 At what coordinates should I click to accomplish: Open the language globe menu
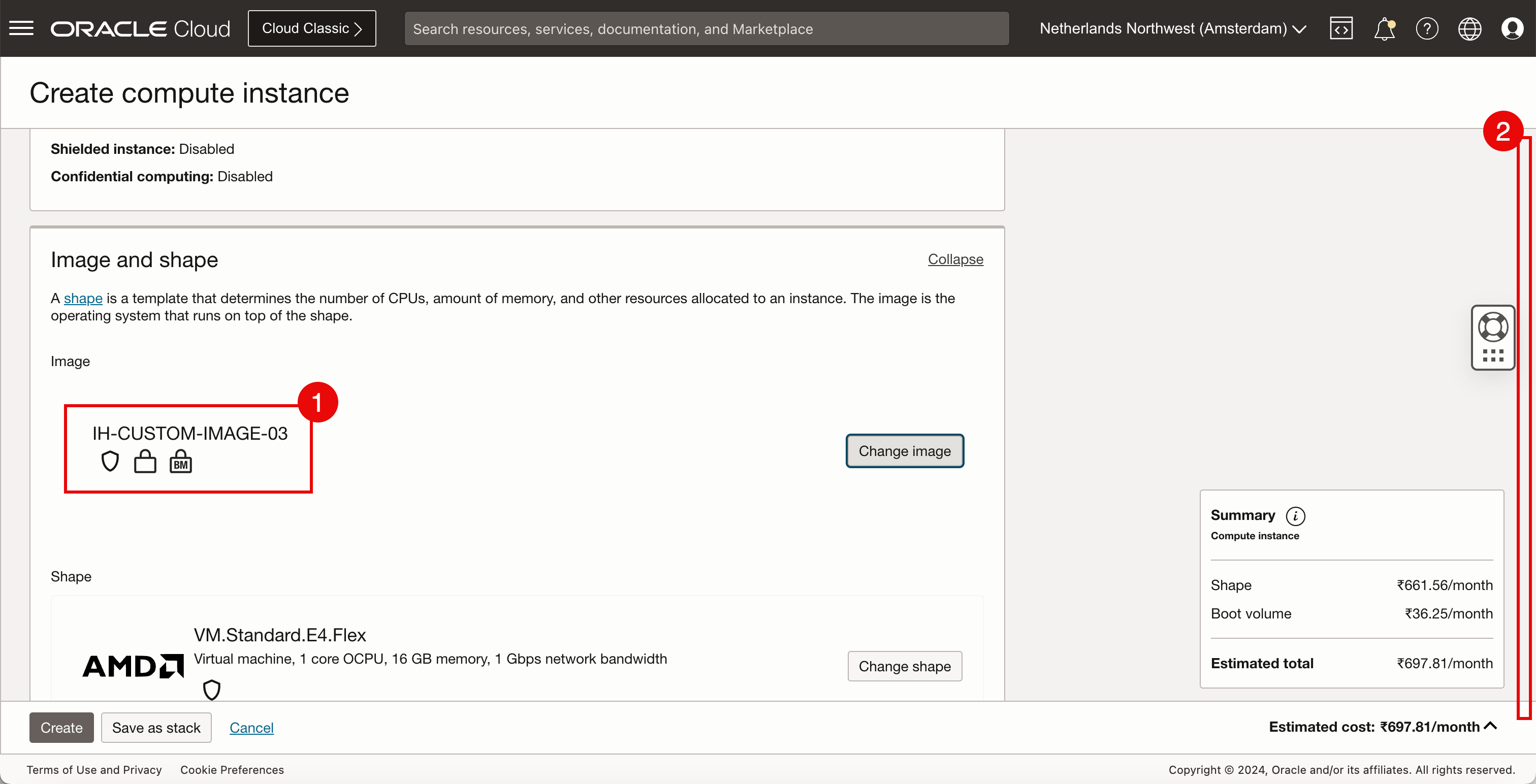pos(1469,28)
